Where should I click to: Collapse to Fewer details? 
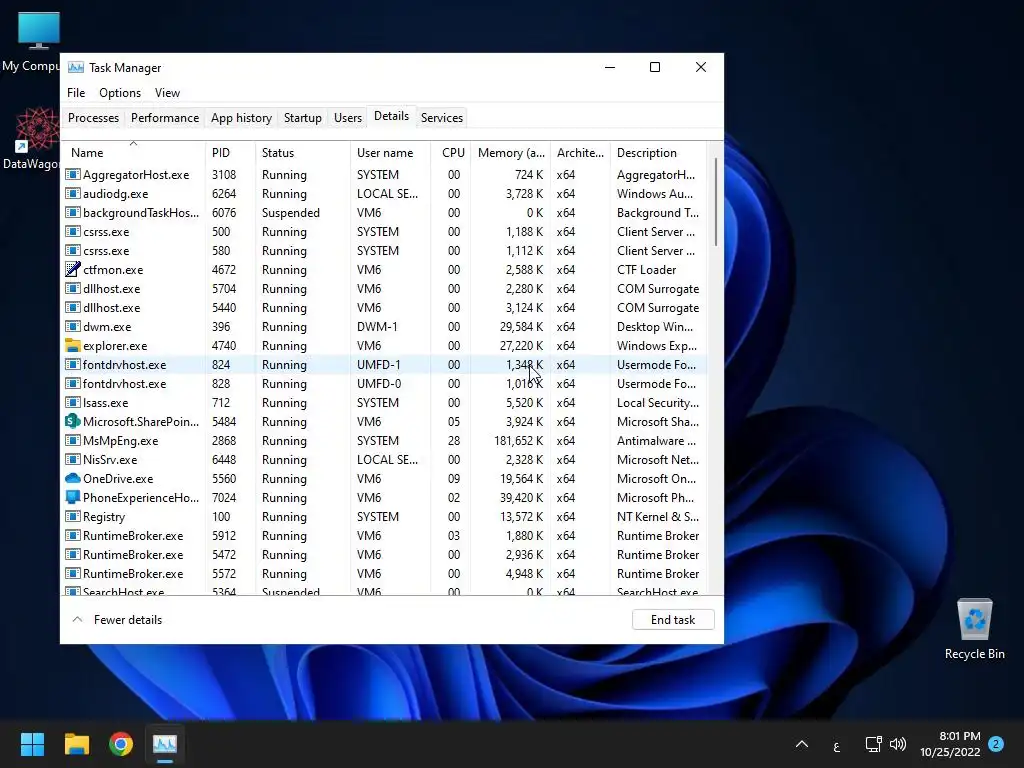click(x=118, y=620)
